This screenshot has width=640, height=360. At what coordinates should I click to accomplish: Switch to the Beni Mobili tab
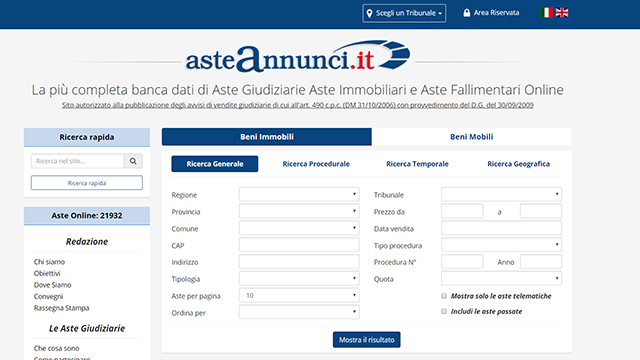[x=471, y=137]
